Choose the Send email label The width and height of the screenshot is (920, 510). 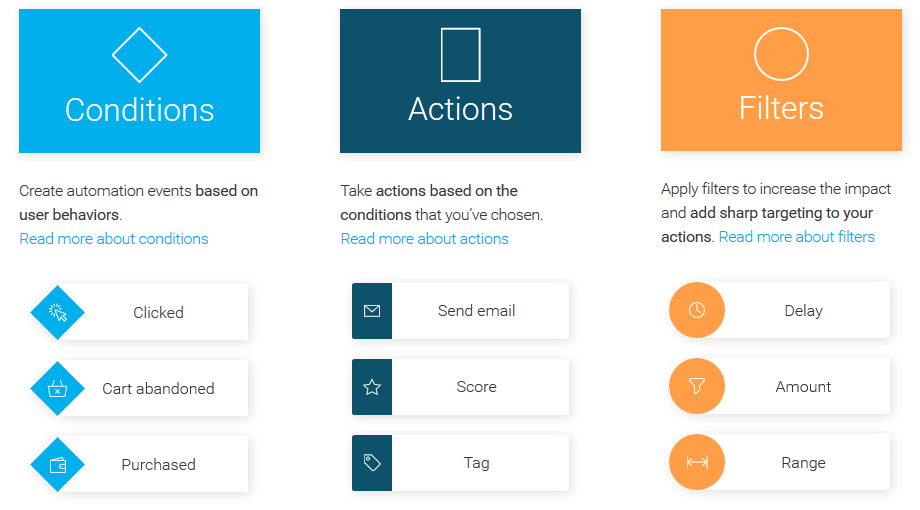click(x=476, y=310)
